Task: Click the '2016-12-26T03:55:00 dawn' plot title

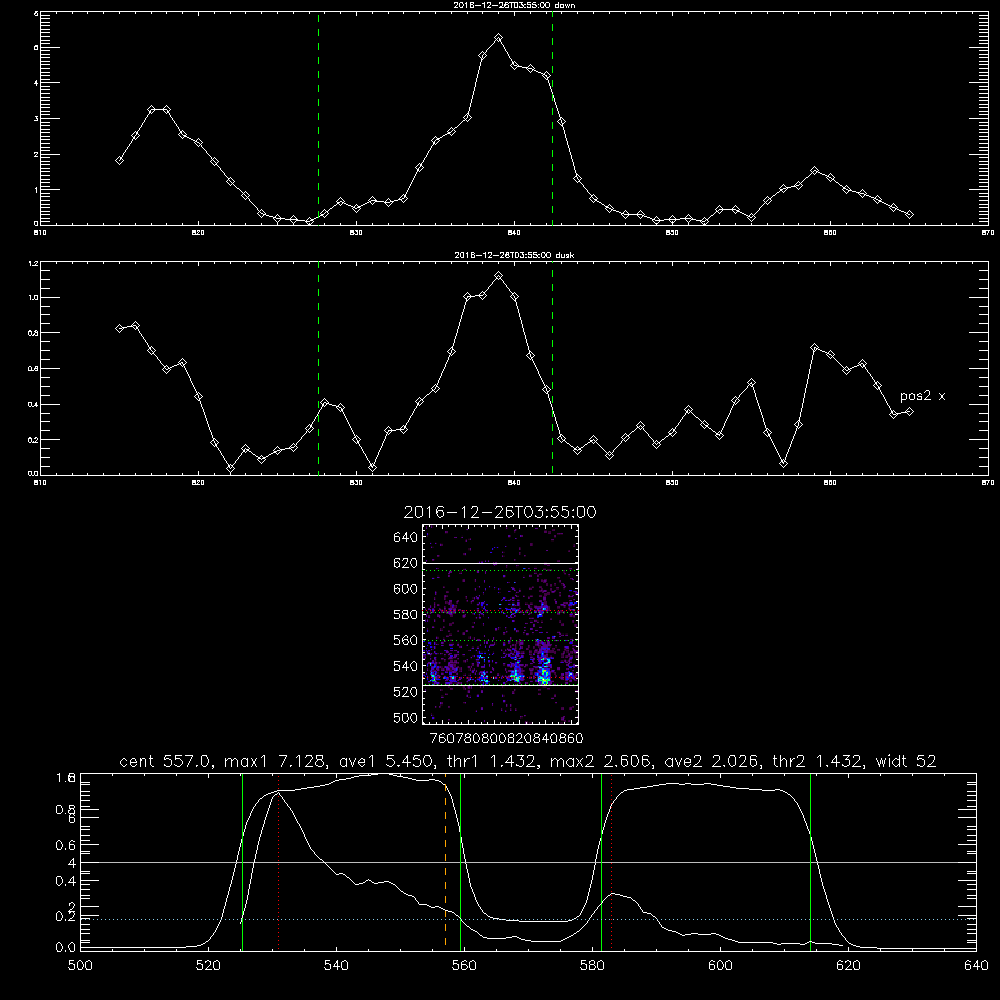Action: coord(514,5)
